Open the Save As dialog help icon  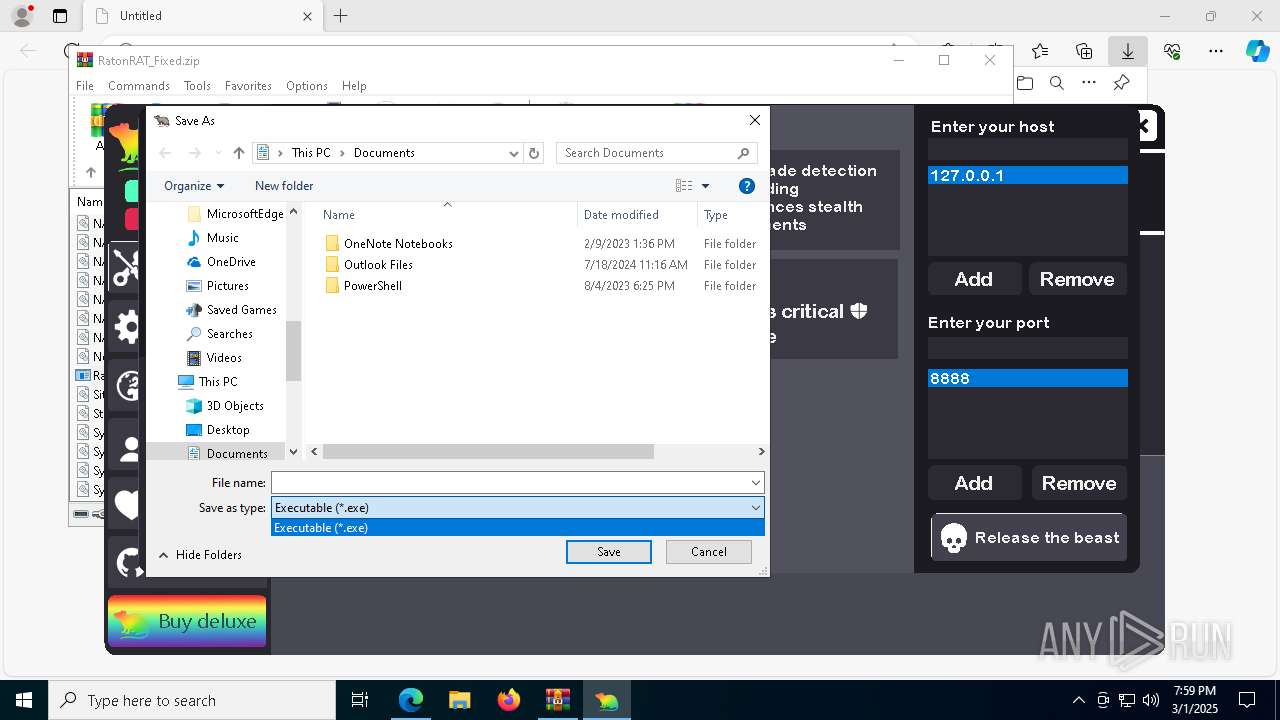click(746, 186)
